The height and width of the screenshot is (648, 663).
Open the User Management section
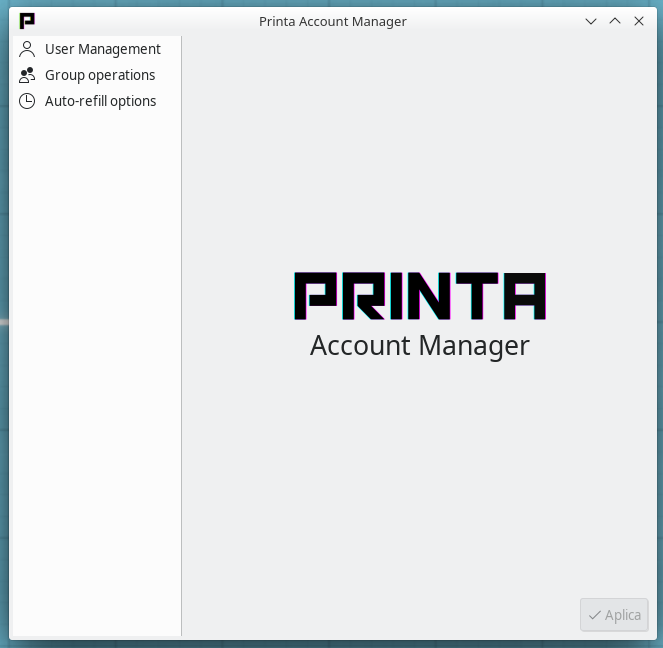(x=102, y=49)
